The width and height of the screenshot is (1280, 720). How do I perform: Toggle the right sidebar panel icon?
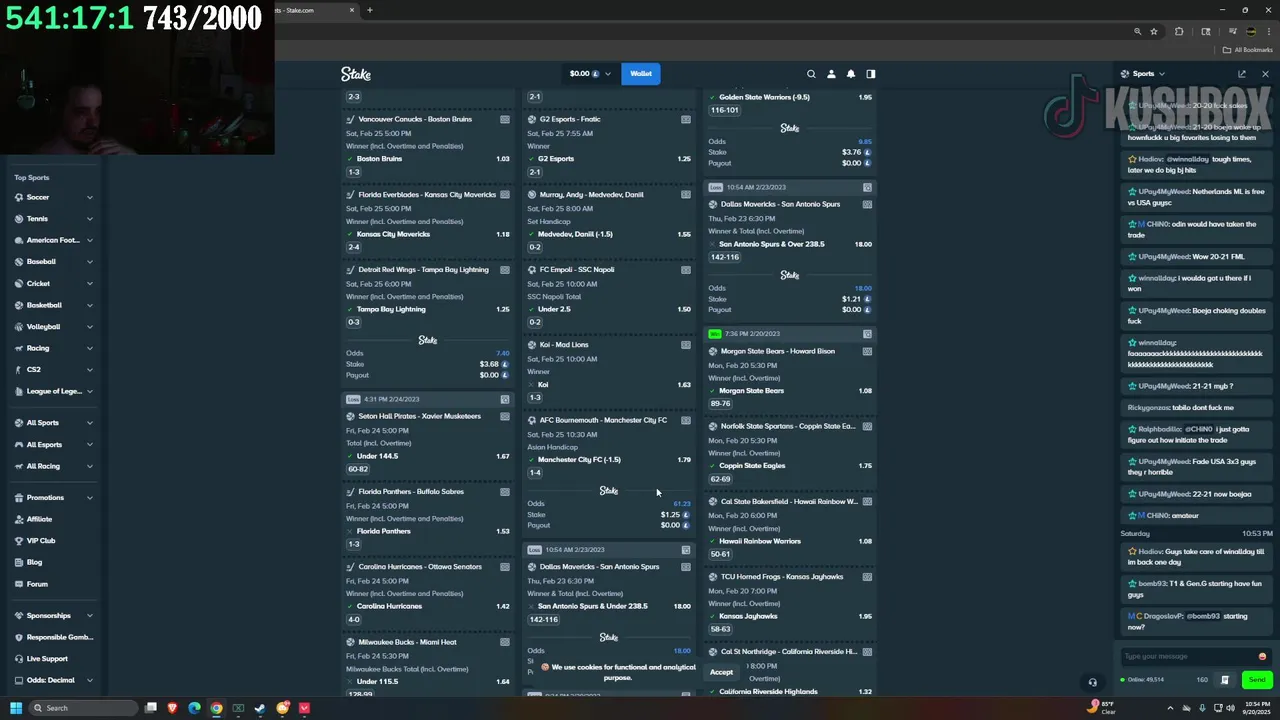[871, 74]
